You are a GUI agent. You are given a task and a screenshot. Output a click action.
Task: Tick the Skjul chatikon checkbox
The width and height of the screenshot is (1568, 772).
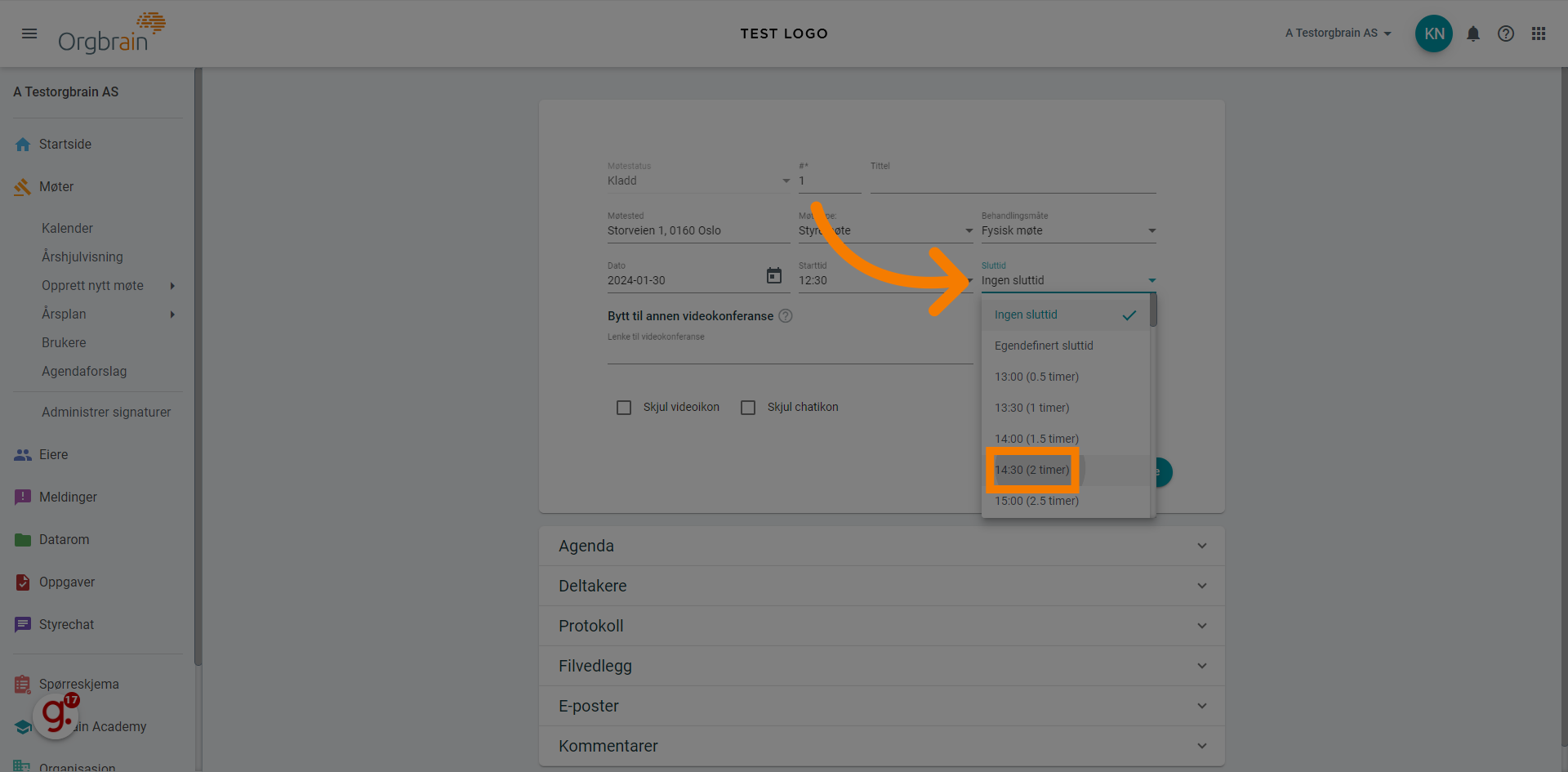tap(748, 408)
